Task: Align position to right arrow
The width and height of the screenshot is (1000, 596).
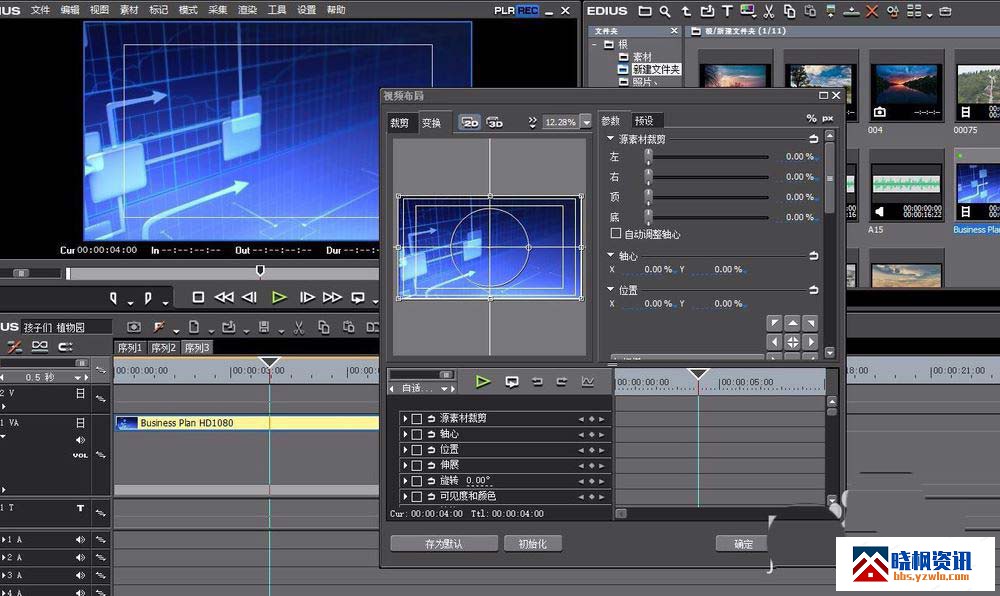Action: pos(811,342)
